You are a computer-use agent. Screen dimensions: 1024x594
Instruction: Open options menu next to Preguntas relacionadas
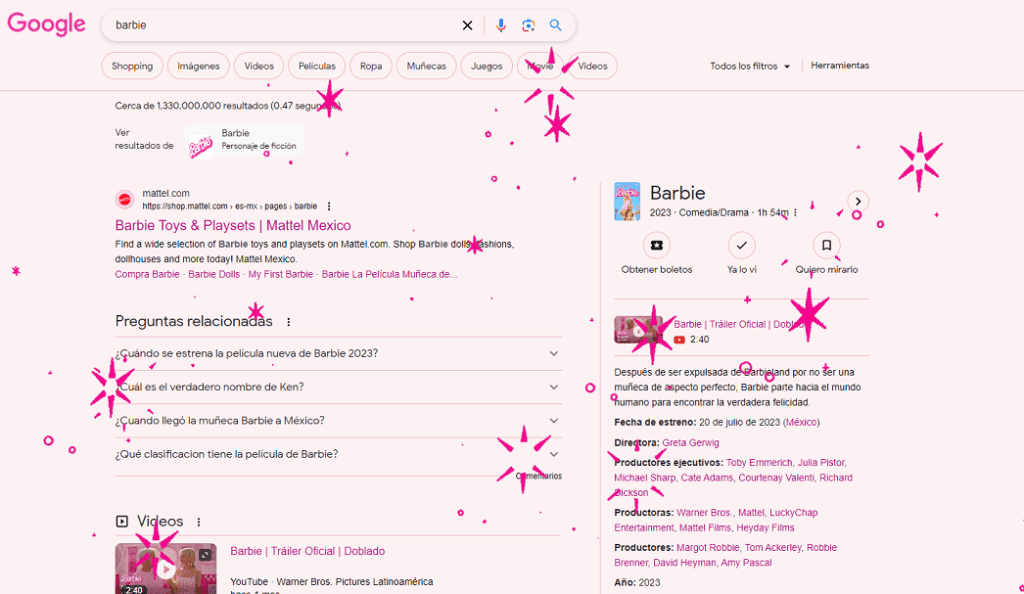pos(289,322)
